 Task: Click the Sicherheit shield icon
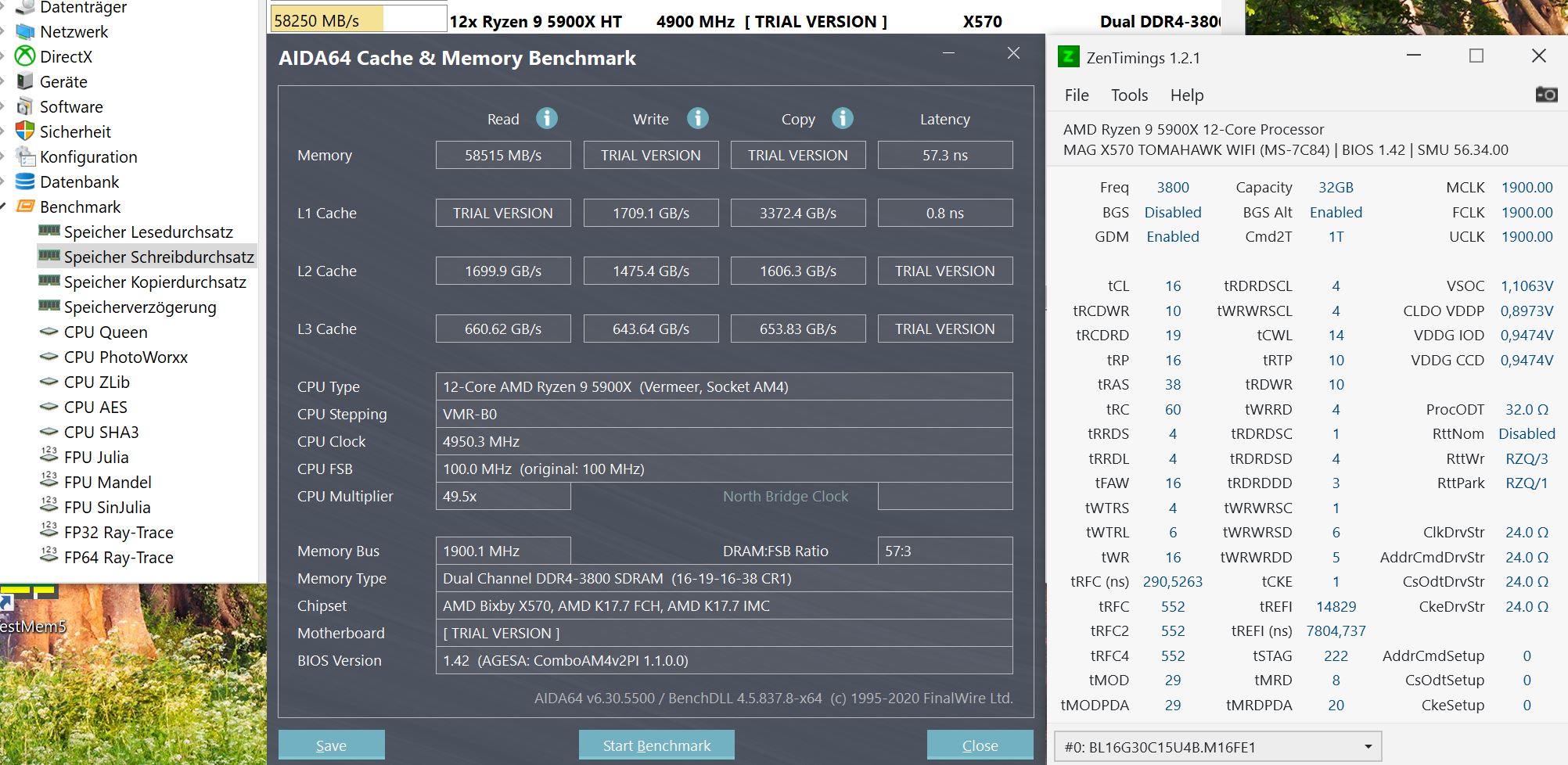click(x=26, y=131)
